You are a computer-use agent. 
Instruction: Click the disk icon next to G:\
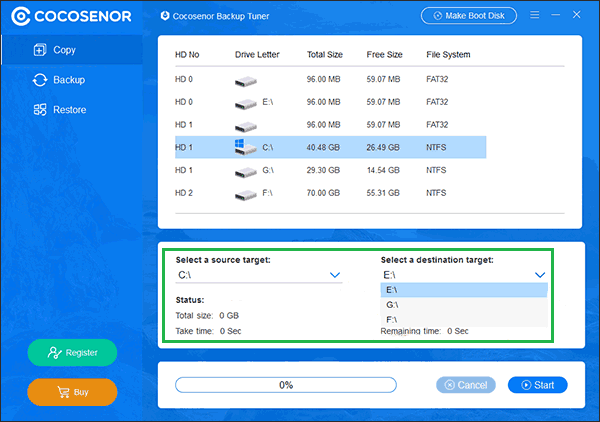coord(246,172)
